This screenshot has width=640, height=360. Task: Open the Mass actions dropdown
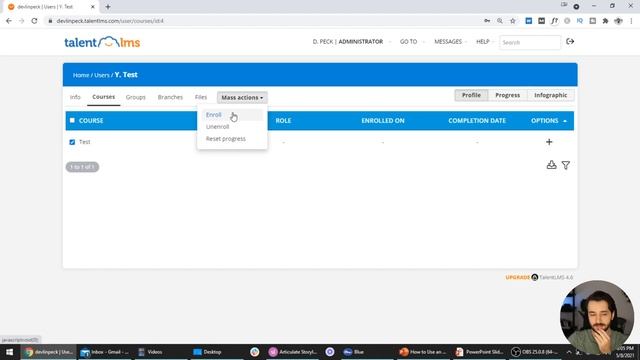click(242, 98)
